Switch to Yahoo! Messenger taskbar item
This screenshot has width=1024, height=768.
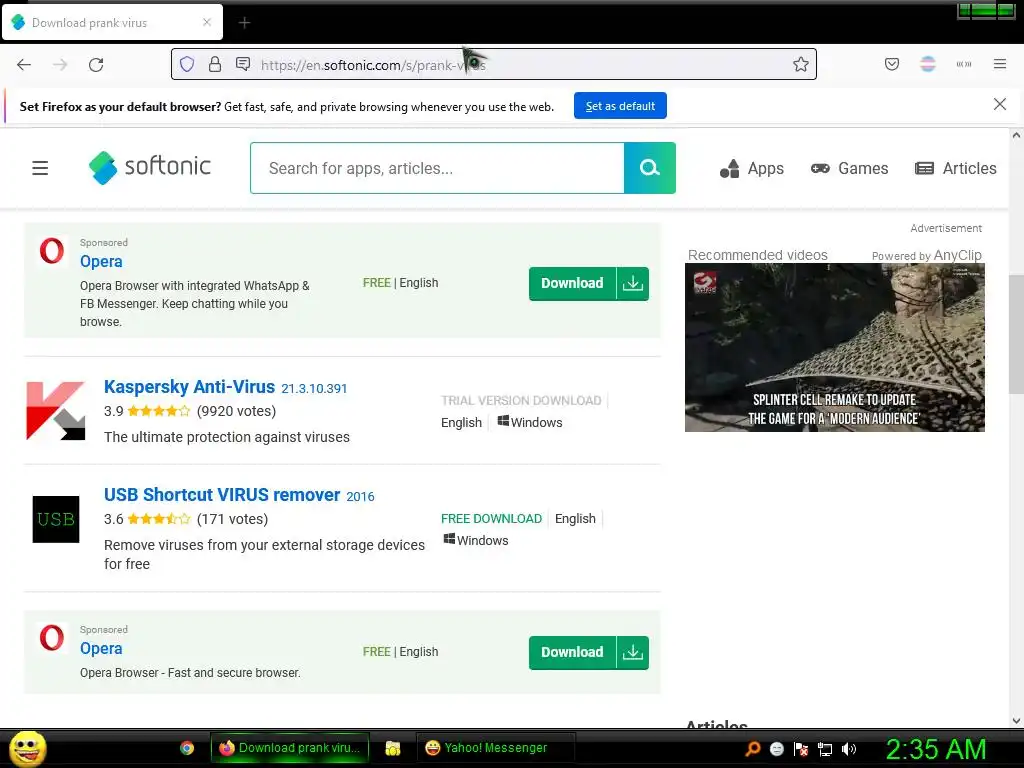click(x=495, y=748)
